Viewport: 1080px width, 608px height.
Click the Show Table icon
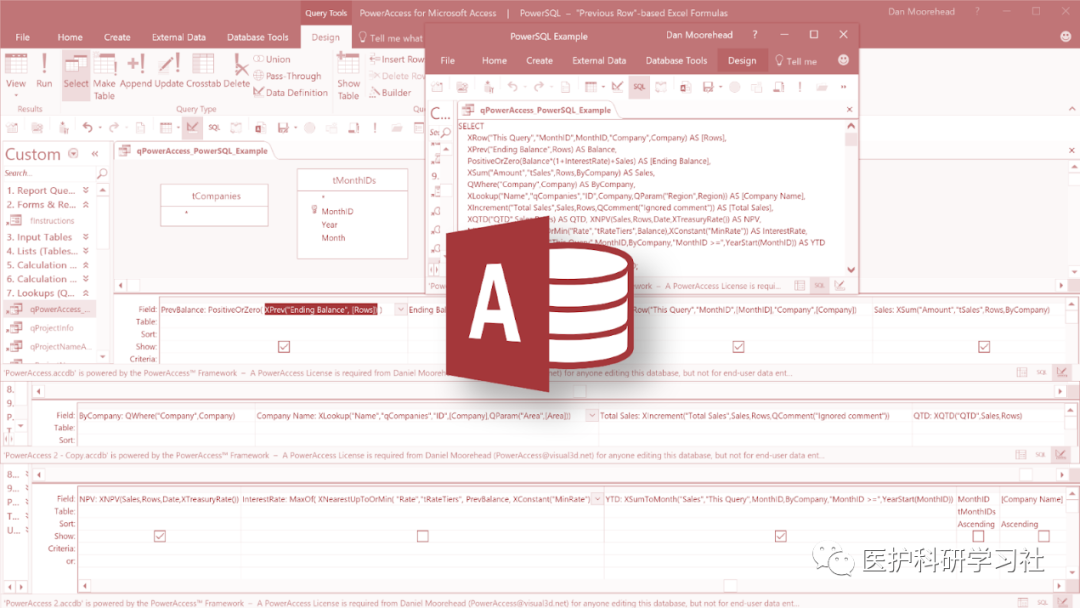click(x=349, y=76)
